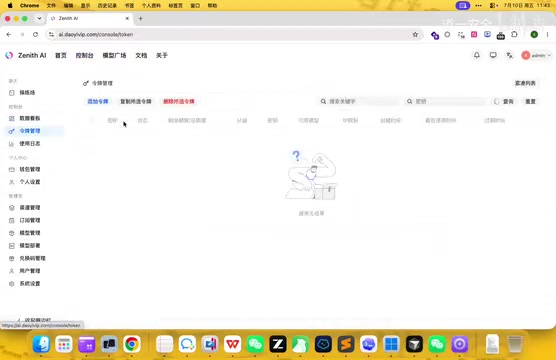Click the language translate icon
556x360 pixels.
coord(509,55)
